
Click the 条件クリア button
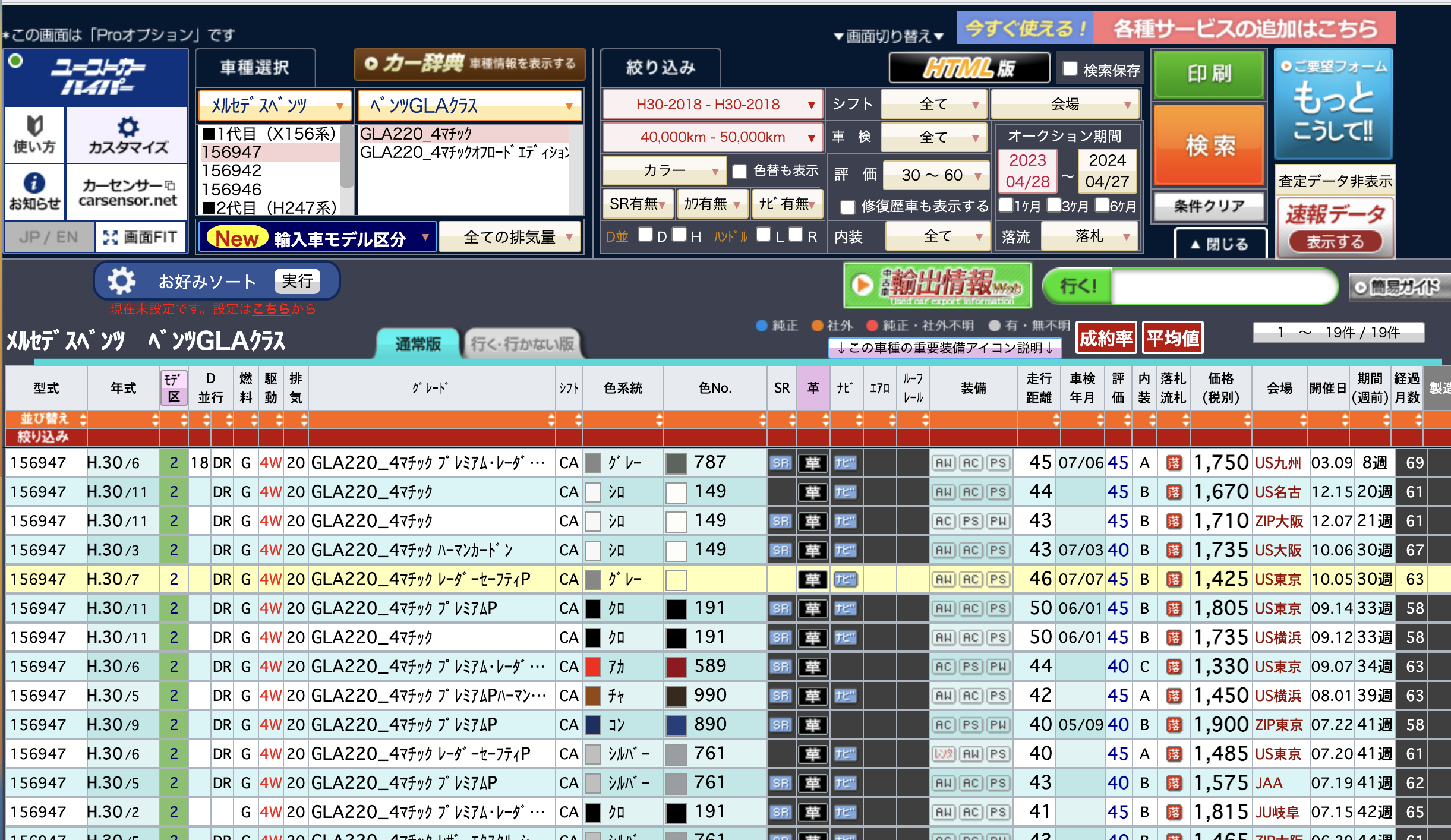coord(1209,206)
